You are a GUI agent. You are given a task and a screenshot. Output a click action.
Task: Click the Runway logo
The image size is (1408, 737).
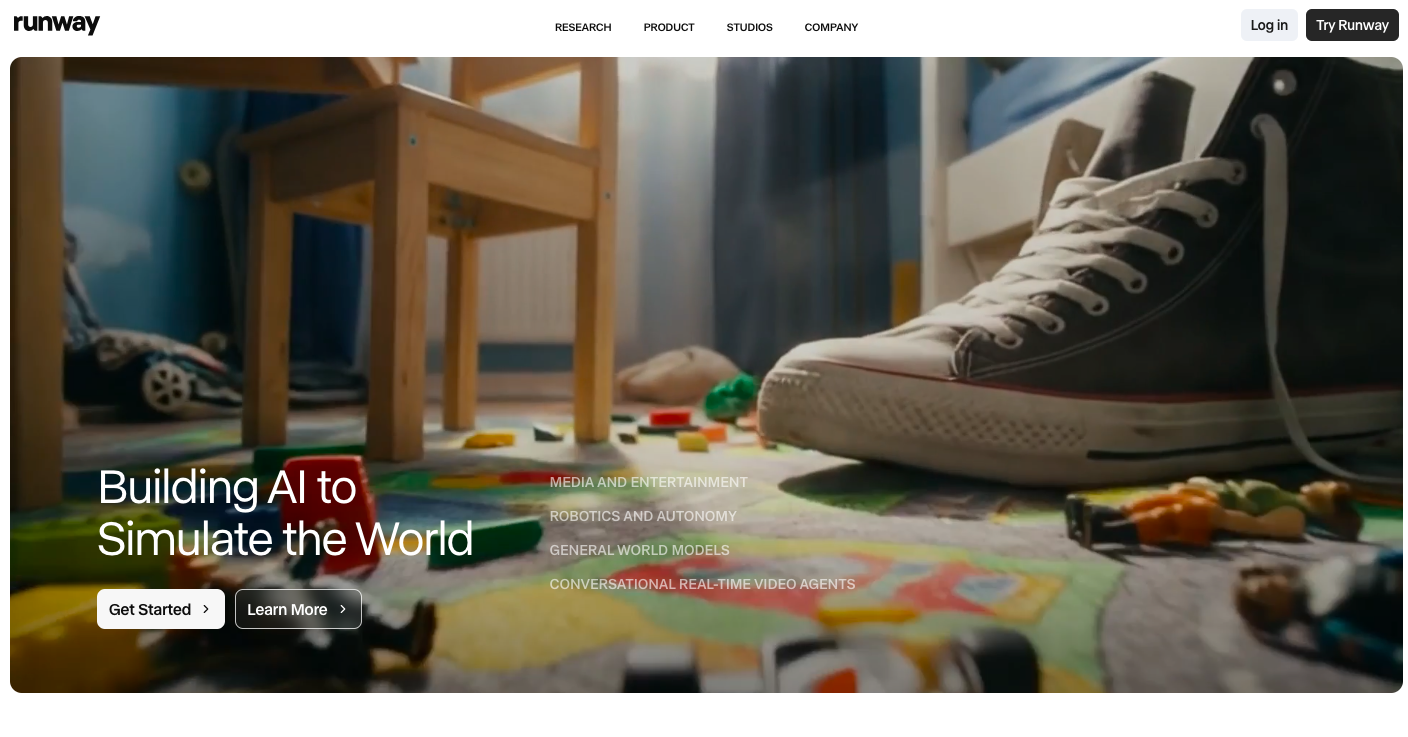(57, 25)
